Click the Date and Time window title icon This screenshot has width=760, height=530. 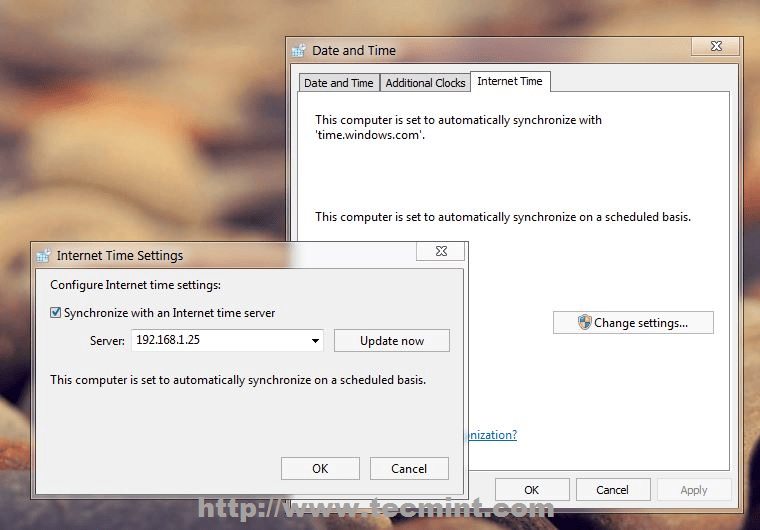[x=298, y=50]
